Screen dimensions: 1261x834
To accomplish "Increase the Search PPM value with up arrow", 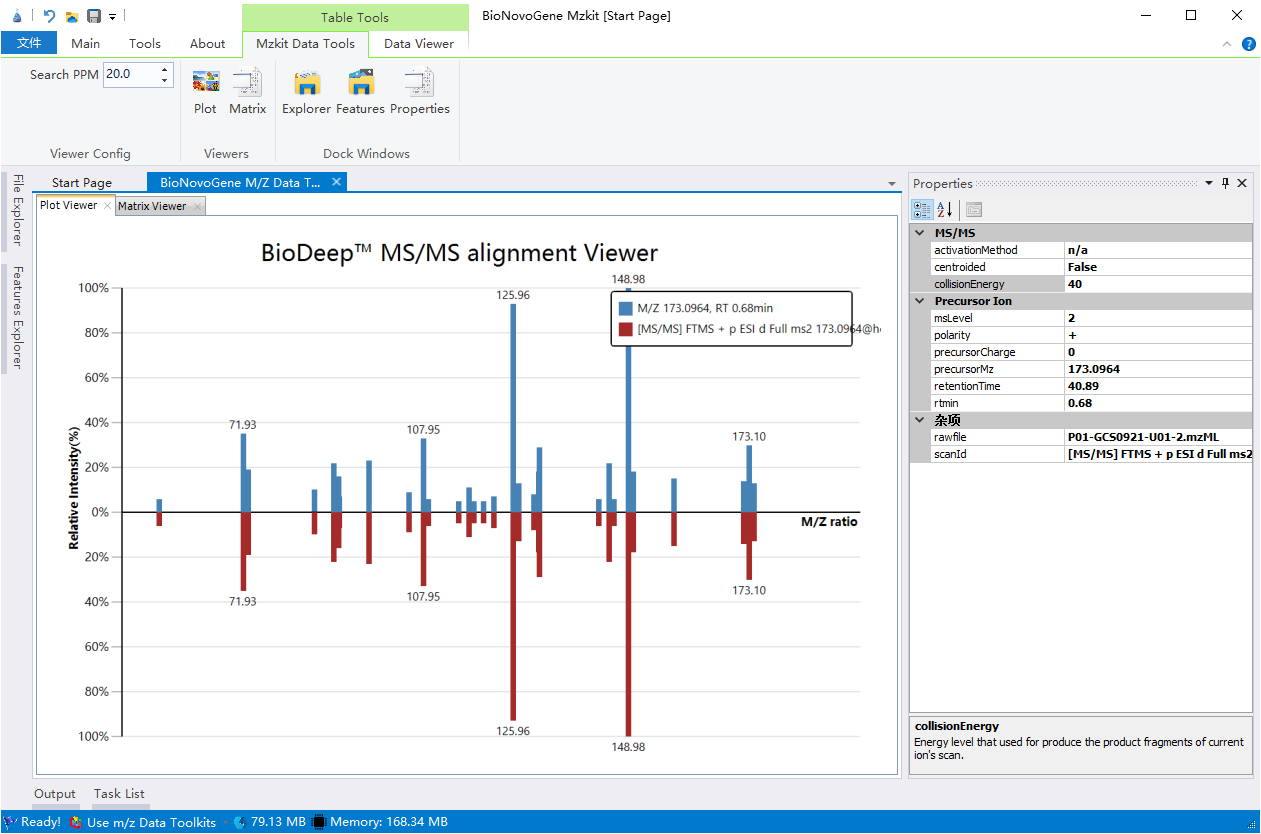I will tap(166, 69).
